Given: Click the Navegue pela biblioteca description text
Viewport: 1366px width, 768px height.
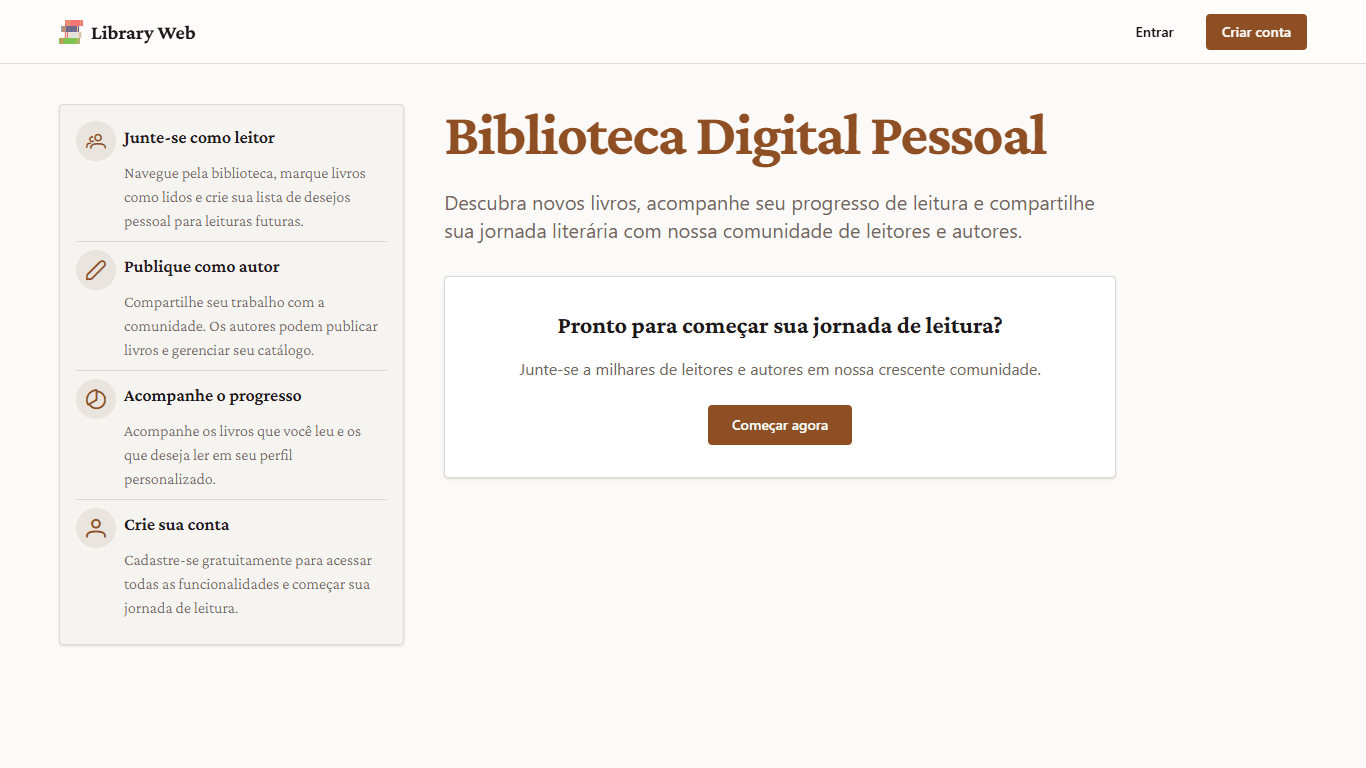Looking at the screenshot, I should coord(245,197).
